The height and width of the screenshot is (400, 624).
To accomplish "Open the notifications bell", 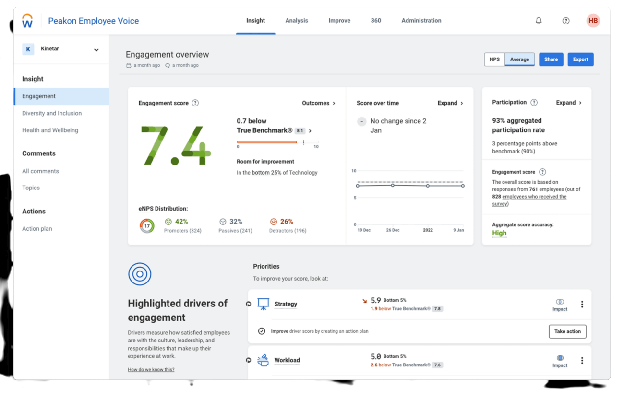I will (x=539, y=20).
